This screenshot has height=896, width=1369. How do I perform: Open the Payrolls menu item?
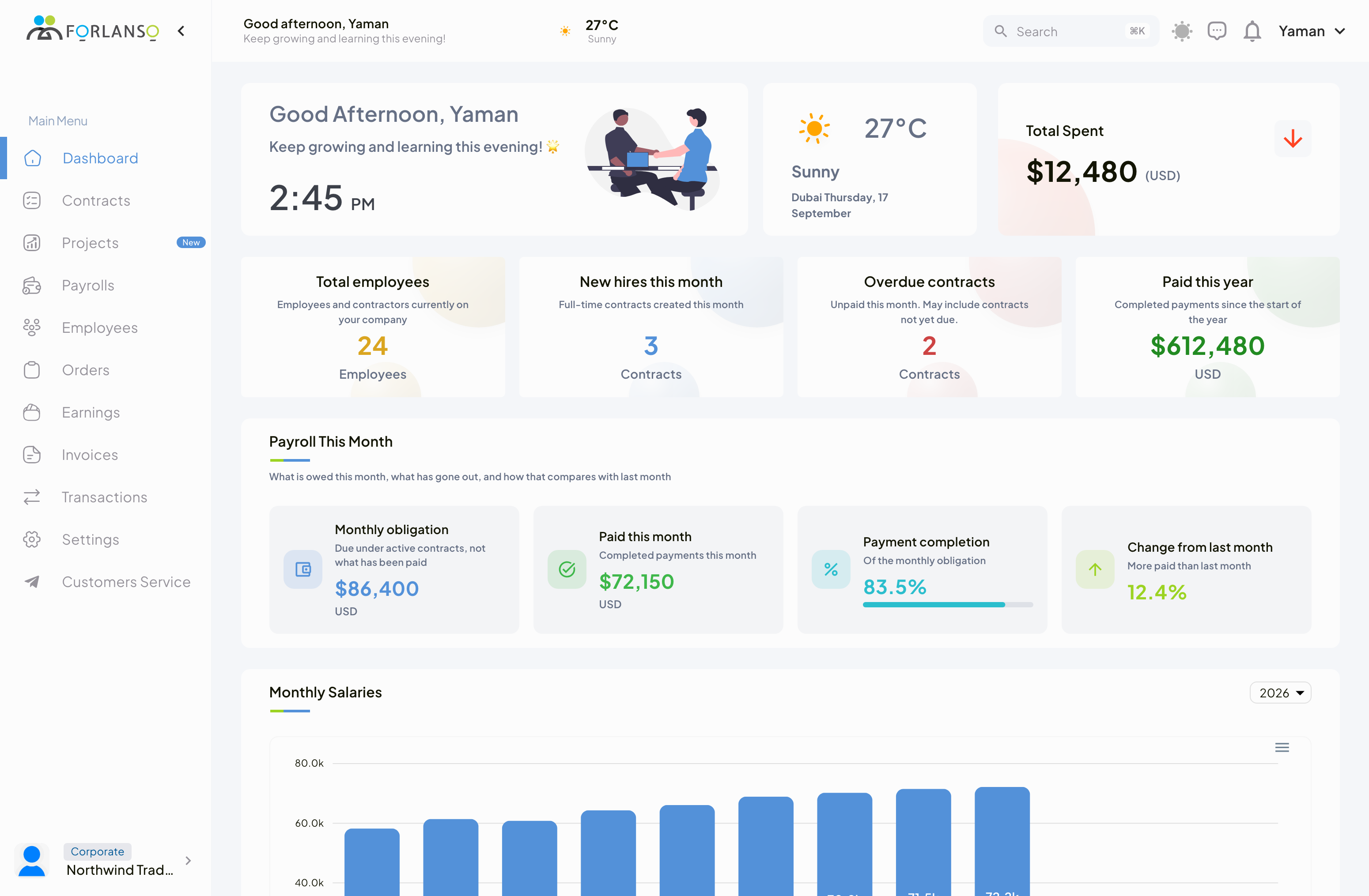(x=106, y=285)
